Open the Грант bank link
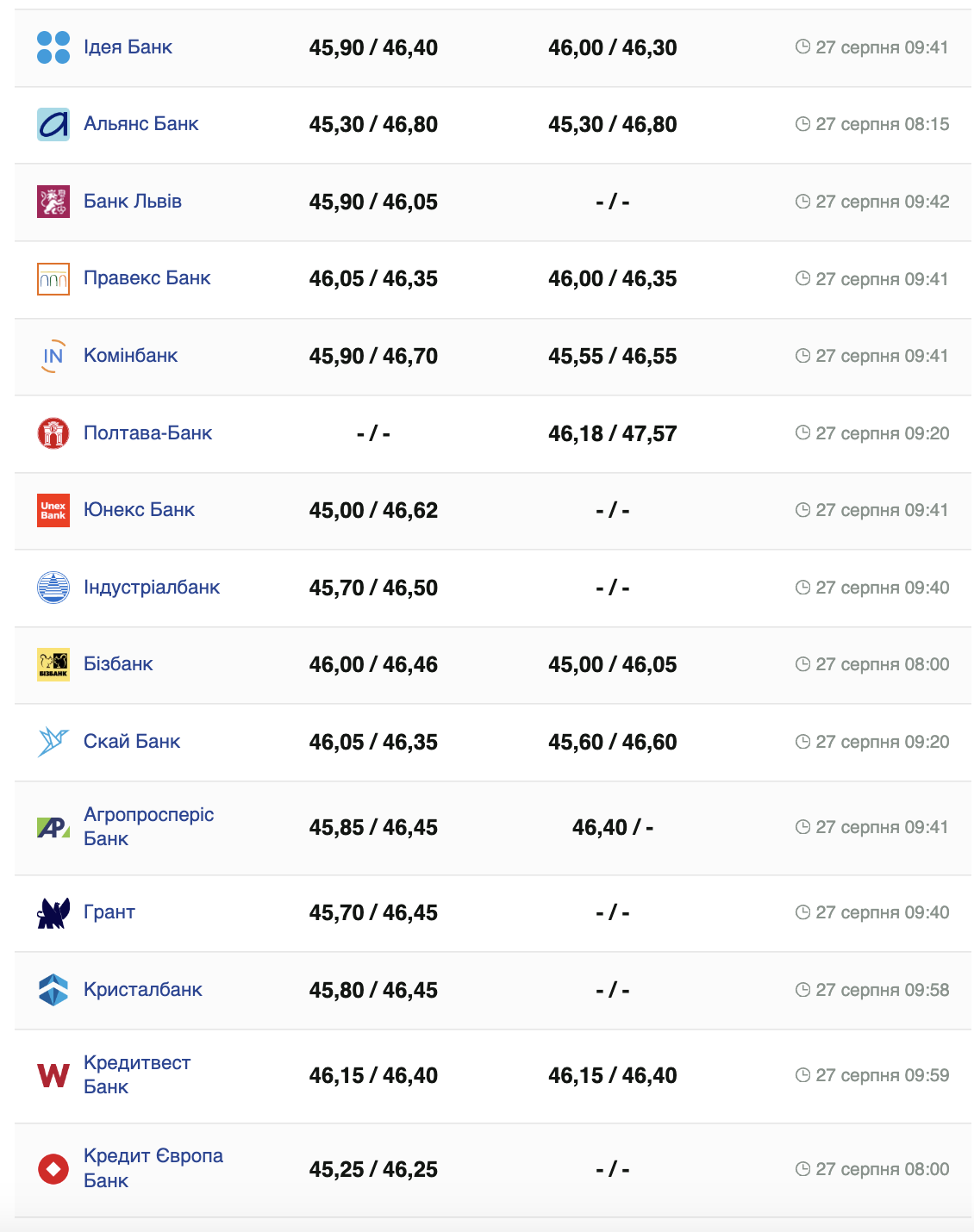Screen dimensions: 974x1232 tap(109, 912)
